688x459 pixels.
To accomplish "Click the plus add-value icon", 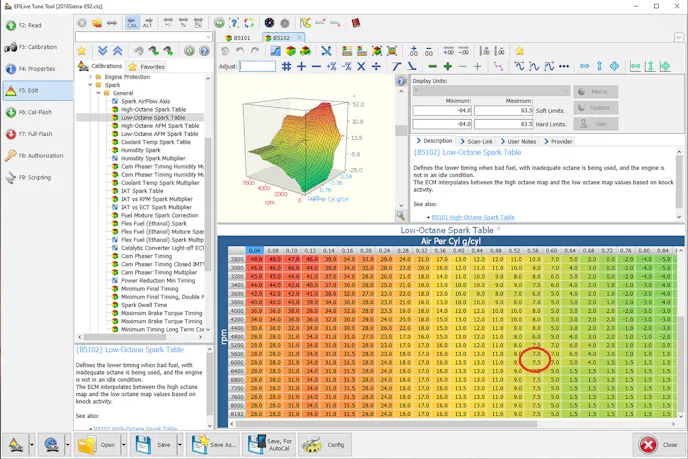I will tap(301, 66).
